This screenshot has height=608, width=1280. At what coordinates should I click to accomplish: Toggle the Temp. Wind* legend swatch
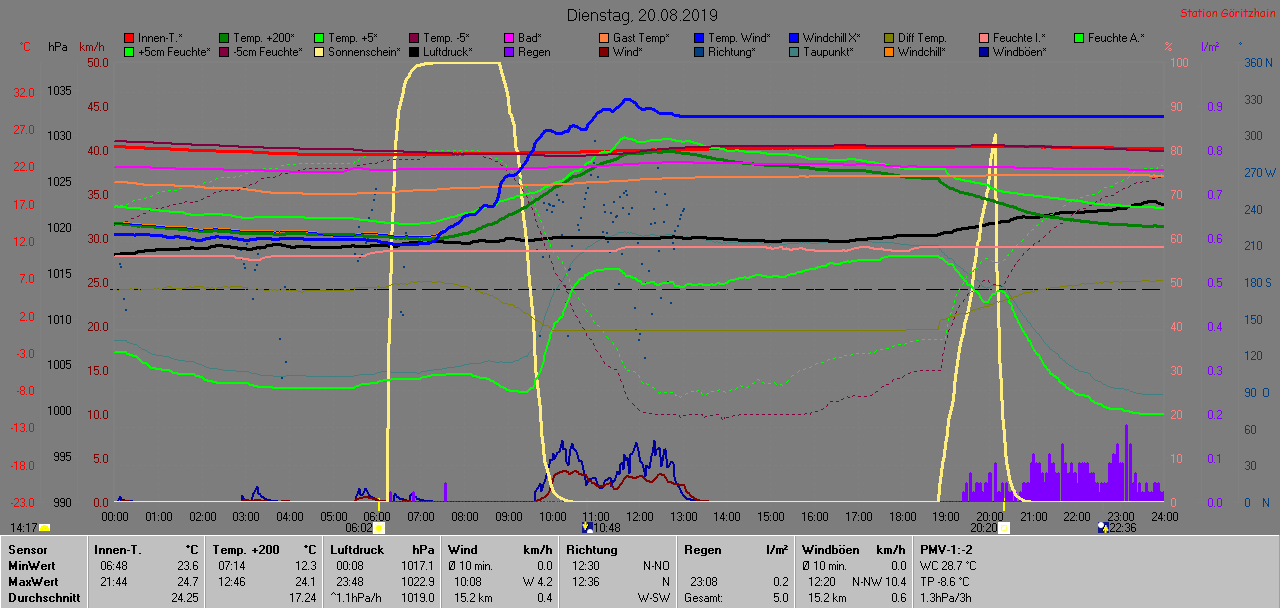699,38
